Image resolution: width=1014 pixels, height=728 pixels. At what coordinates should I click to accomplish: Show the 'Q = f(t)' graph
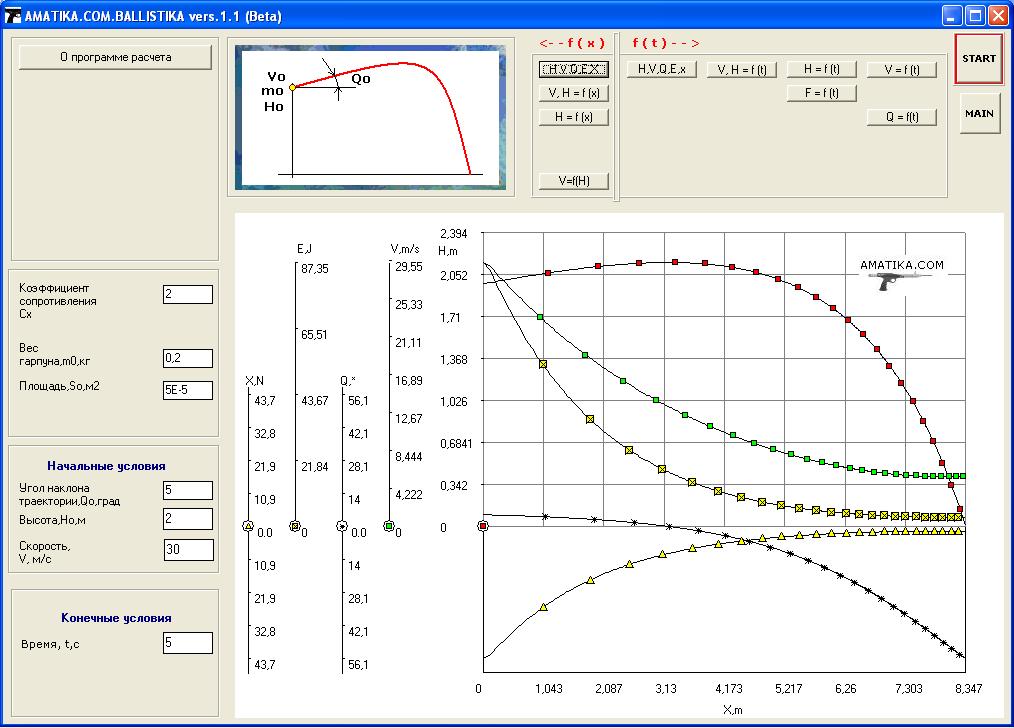[901, 117]
